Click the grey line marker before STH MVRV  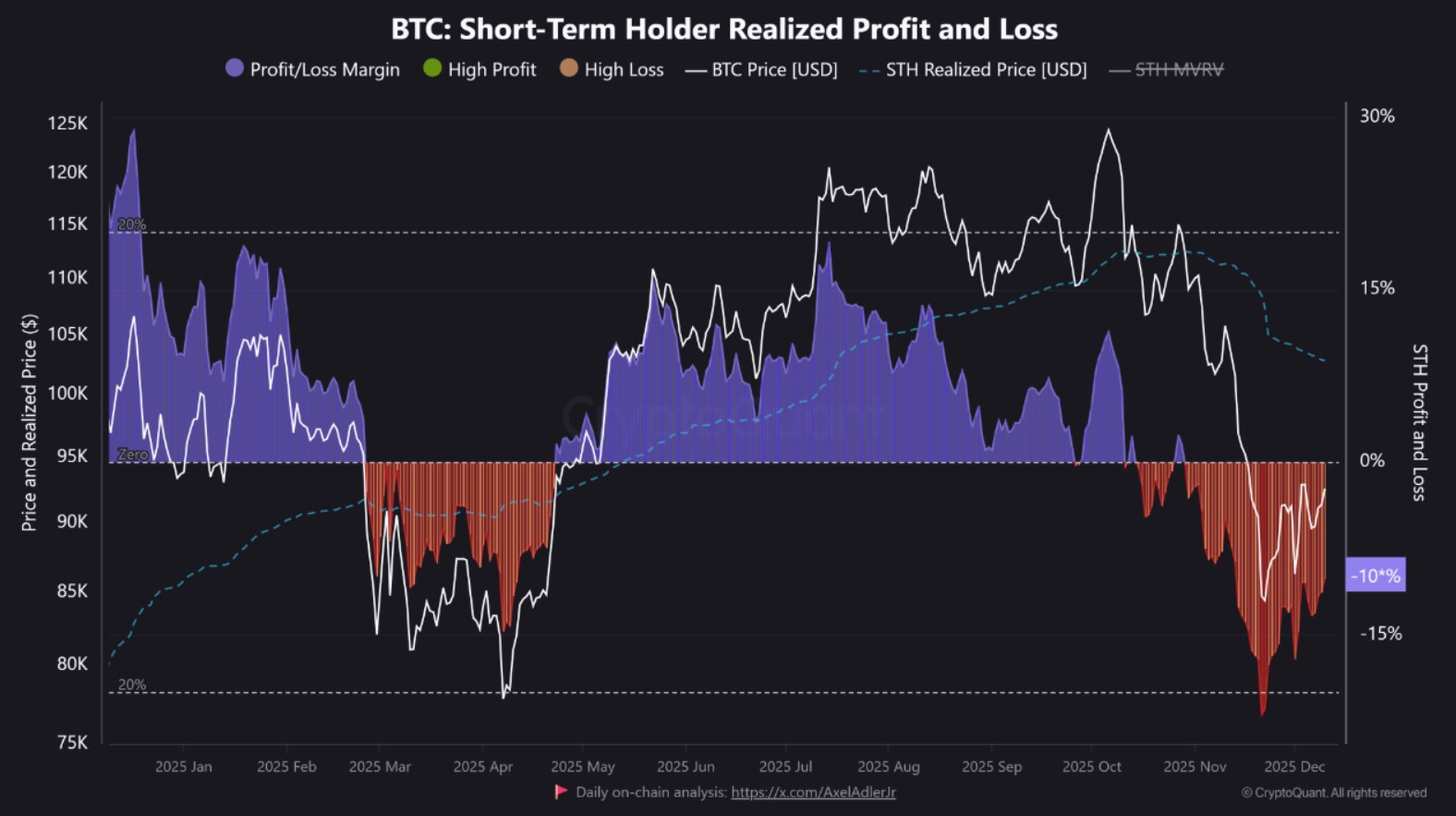[1120, 70]
